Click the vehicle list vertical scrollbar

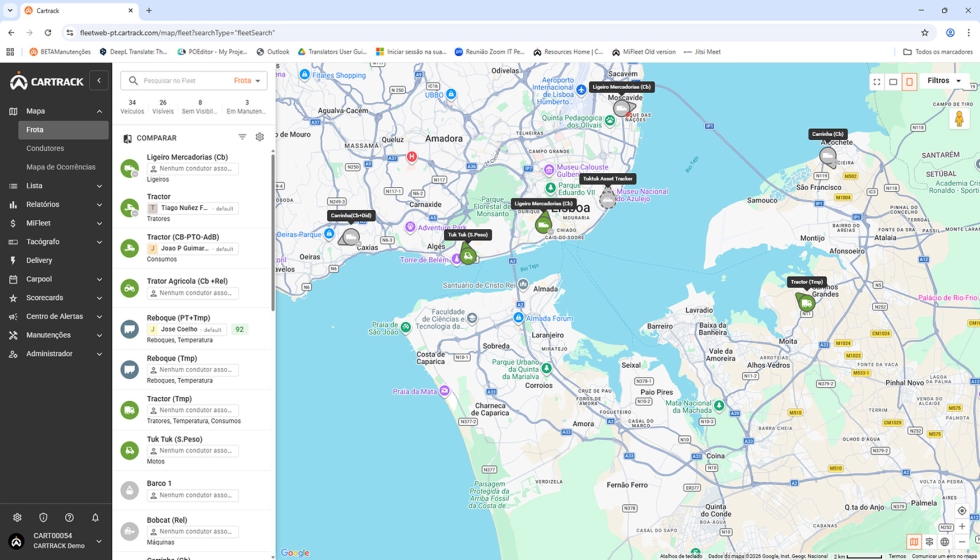272,231
